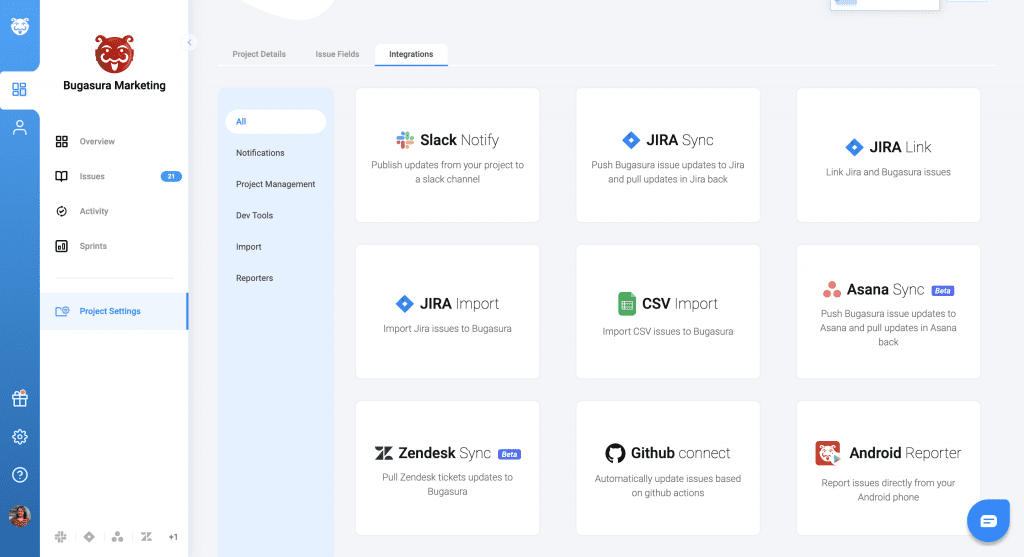Show the +1 more integrations
The height and width of the screenshot is (557, 1024).
tap(173, 537)
